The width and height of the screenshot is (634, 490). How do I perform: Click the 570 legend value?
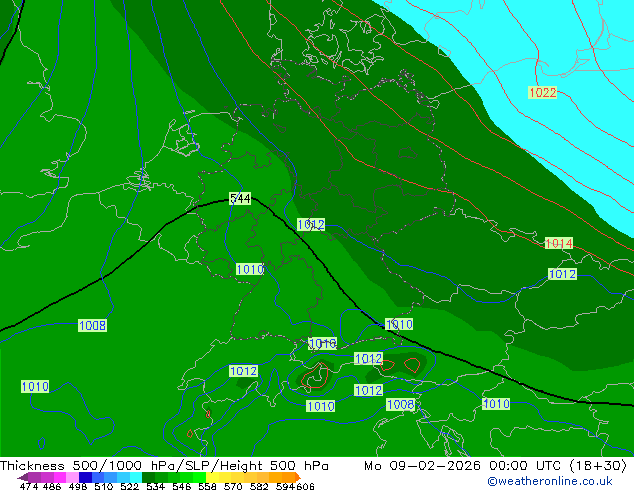[x=233, y=486]
